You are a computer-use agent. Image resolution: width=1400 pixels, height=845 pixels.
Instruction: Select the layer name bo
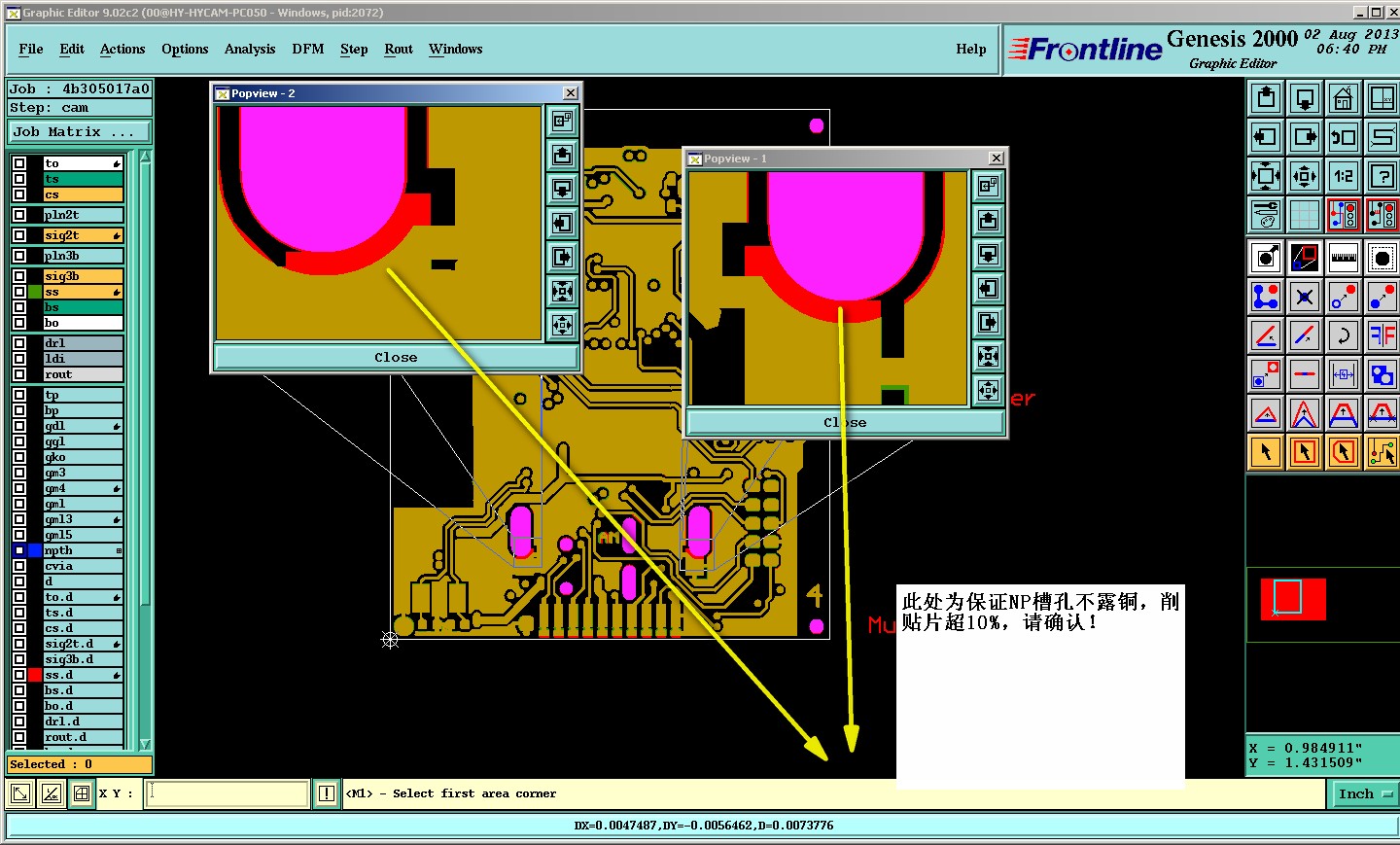click(x=84, y=323)
